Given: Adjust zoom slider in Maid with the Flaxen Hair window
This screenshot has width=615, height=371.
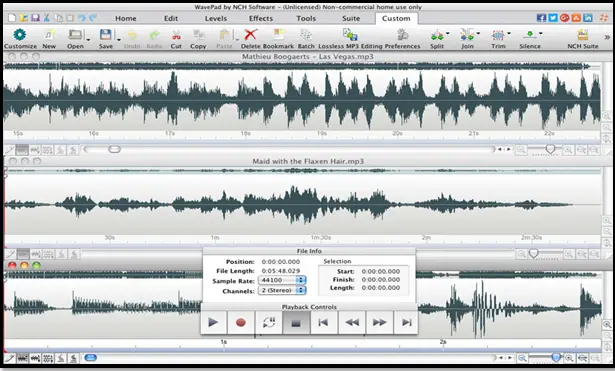Looking at the screenshot, I should pos(533,254).
